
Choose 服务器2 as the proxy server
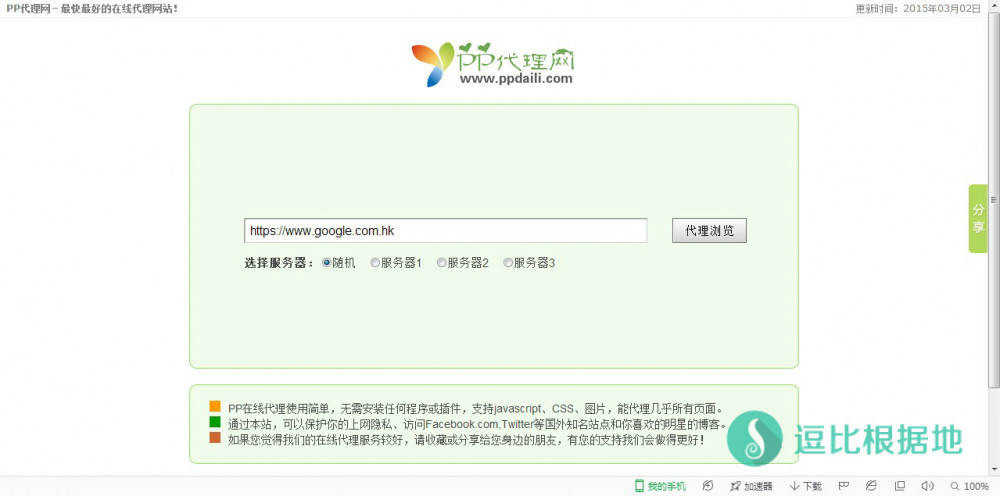[x=442, y=263]
